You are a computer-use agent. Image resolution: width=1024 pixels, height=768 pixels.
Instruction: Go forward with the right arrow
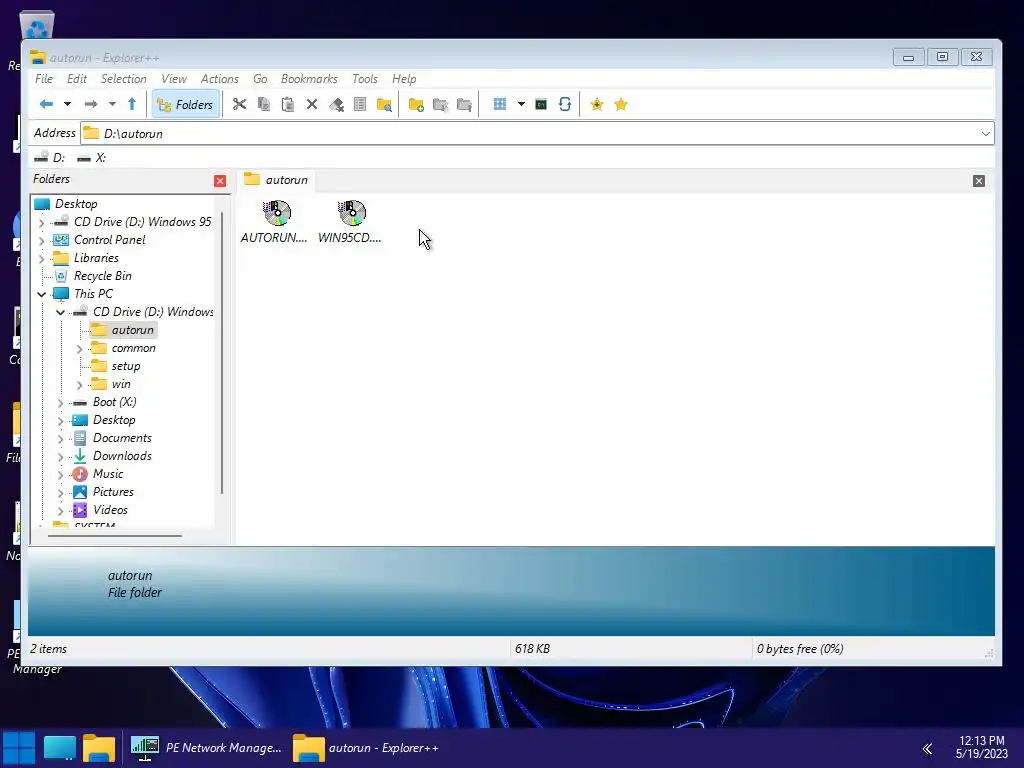point(91,104)
